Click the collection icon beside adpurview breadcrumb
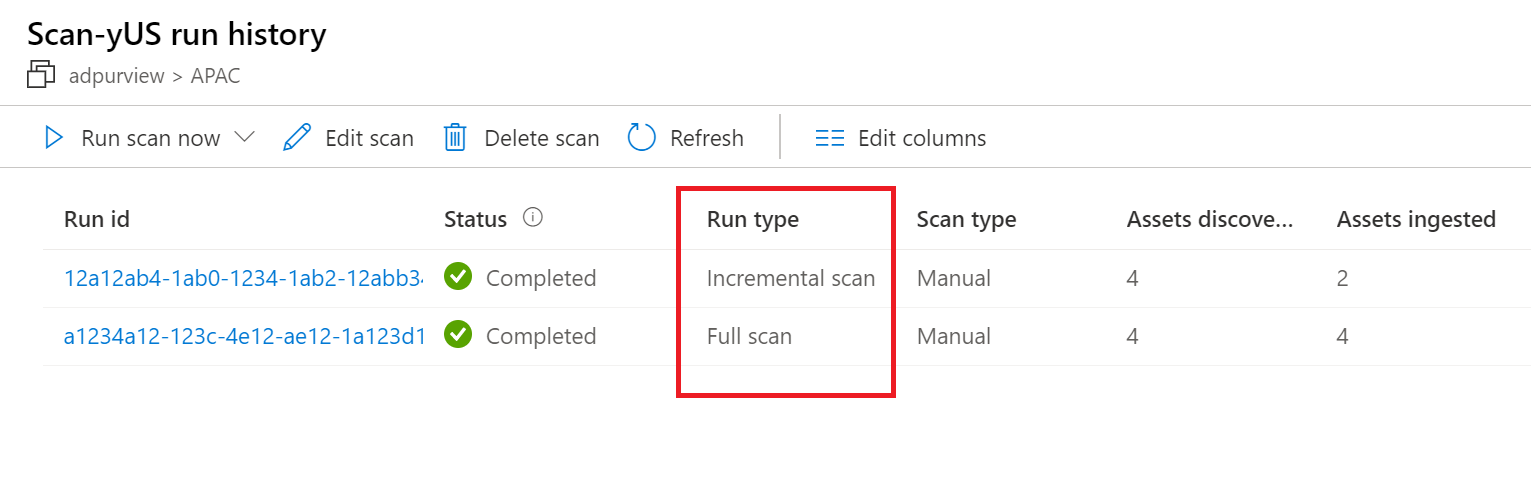Screen dimensions: 1531x502 [x=41, y=75]
